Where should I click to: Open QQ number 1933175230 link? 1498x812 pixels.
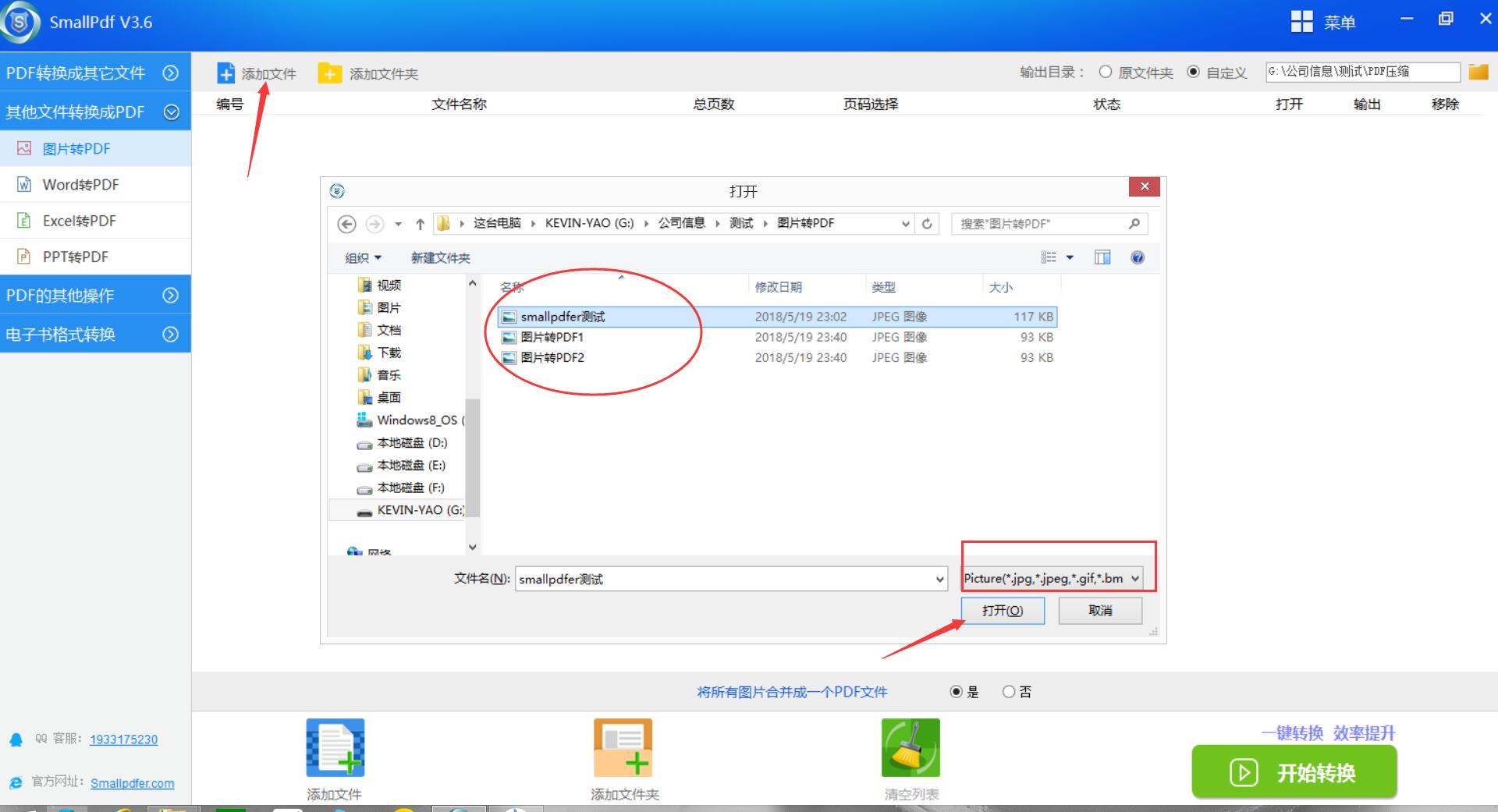[x=123, y=739]
